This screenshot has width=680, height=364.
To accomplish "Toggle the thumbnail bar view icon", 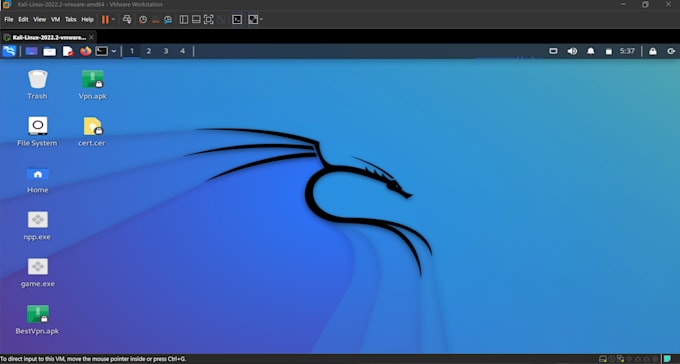I will (x=196, y=20).
